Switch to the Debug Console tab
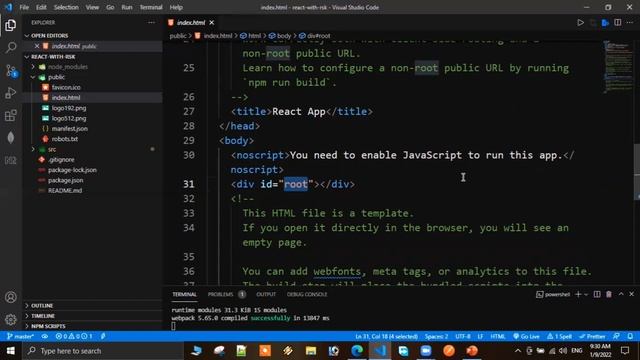 (307, 294)
